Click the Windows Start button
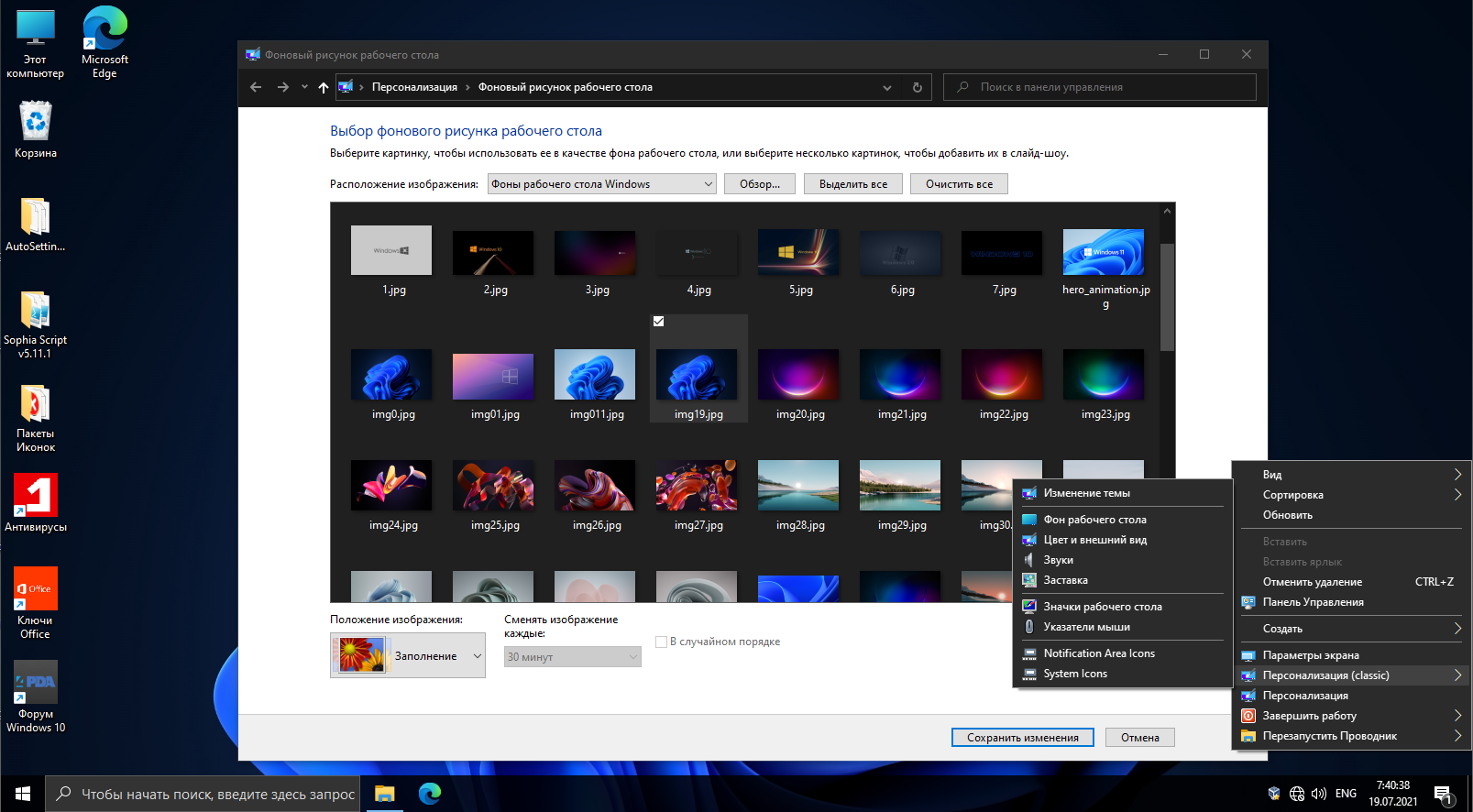The height and width of the screenshot is (812, 1473). [x=22, y=794]
